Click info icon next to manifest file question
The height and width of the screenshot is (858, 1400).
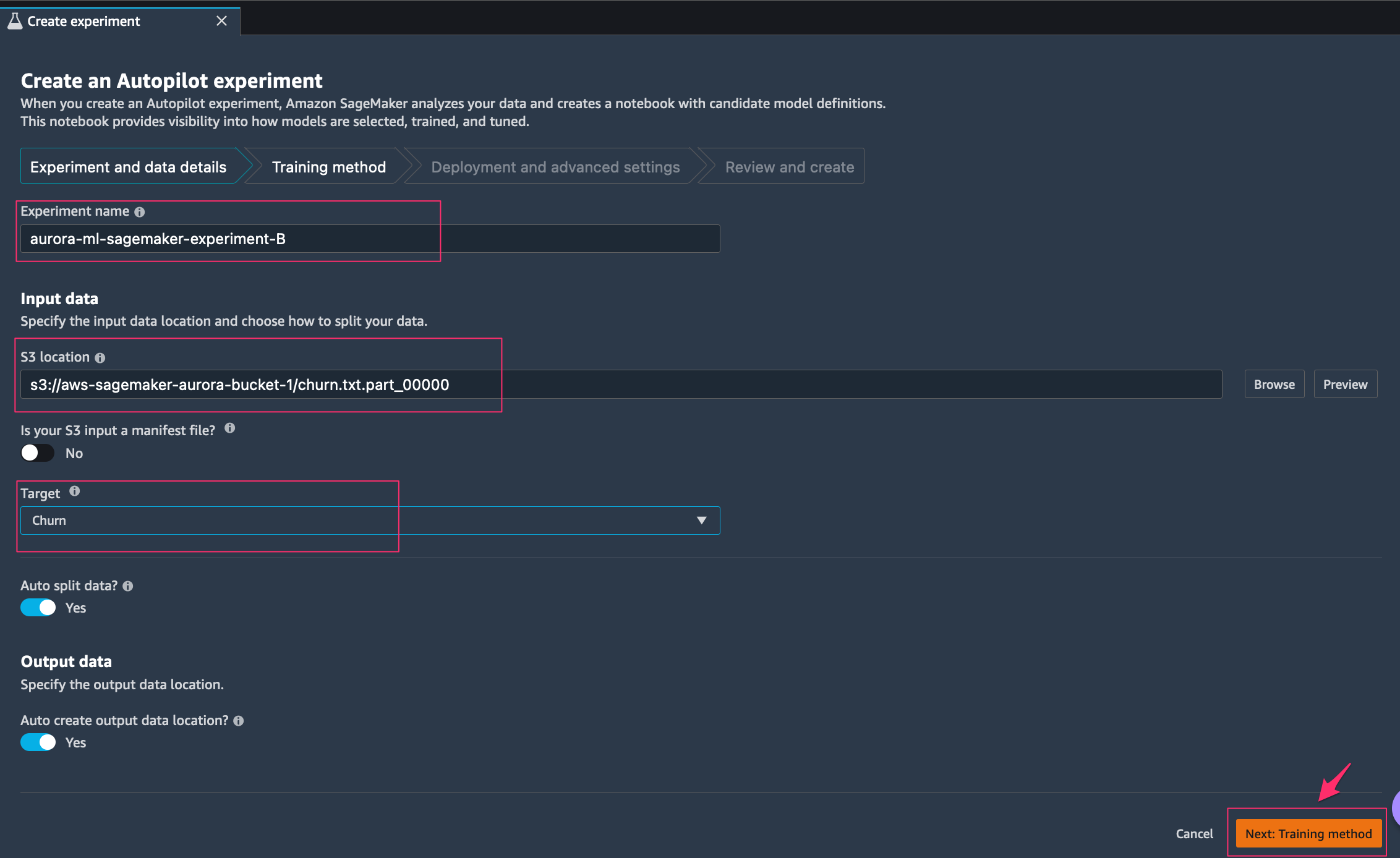tap(229, 428)
